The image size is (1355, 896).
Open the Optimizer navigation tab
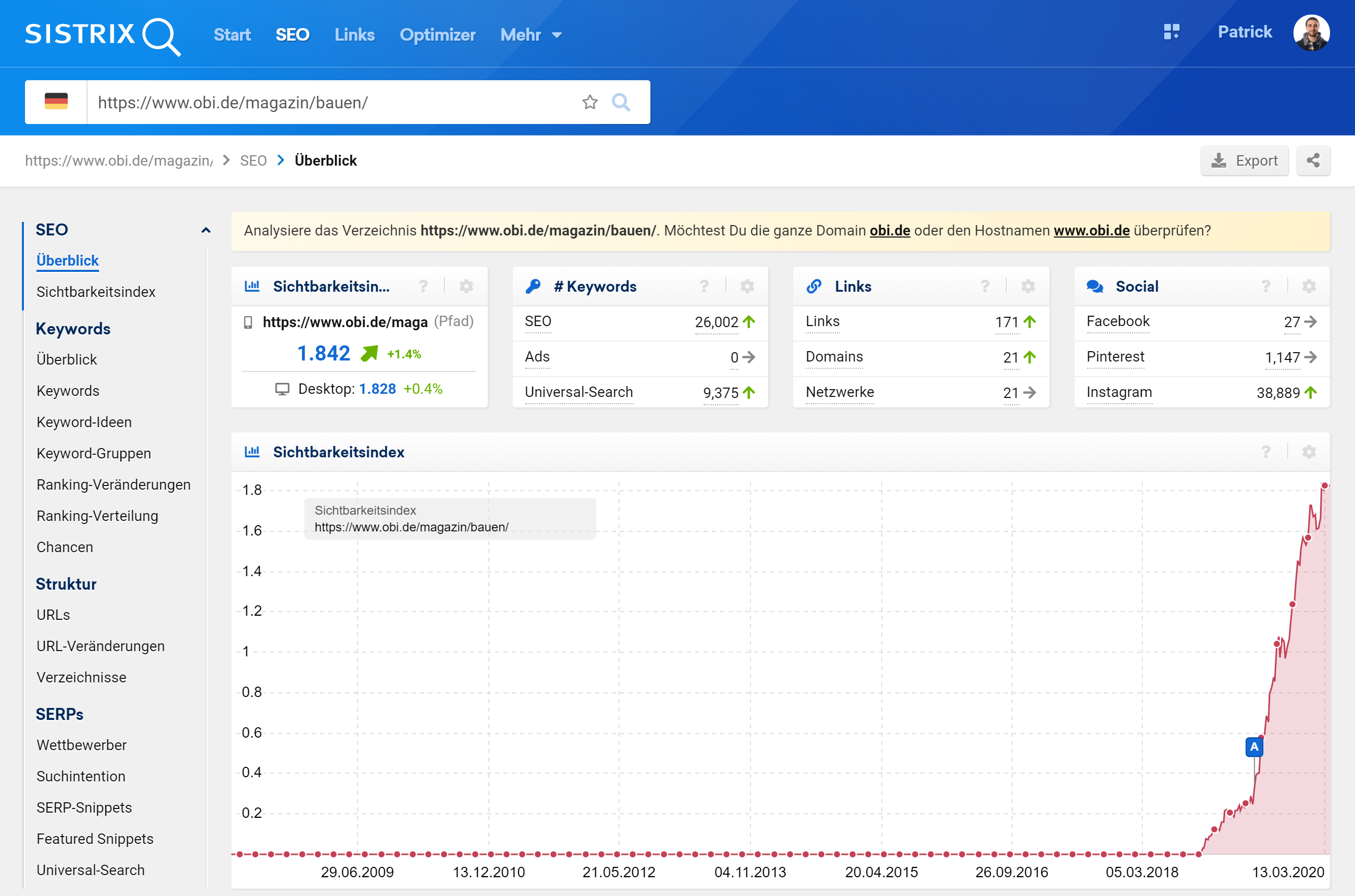437,35
